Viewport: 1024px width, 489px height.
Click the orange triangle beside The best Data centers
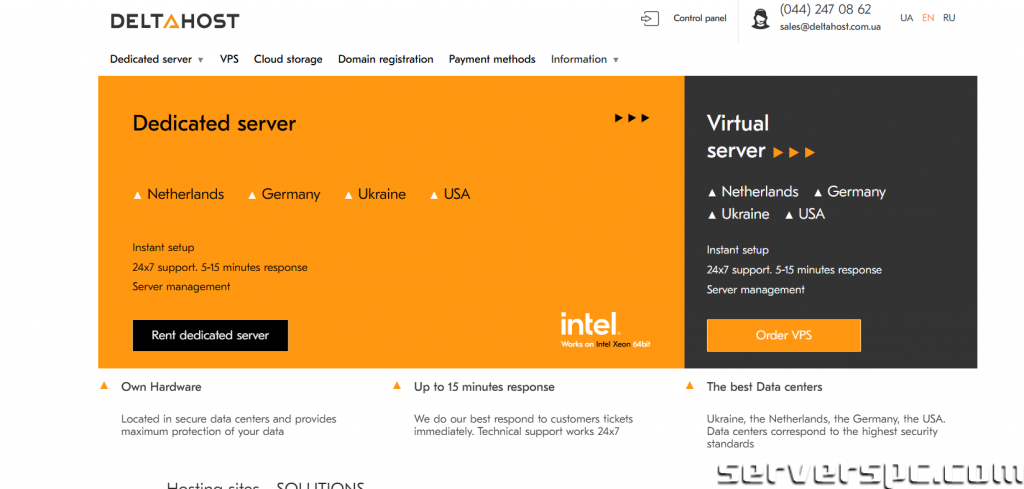tap(690, 386)
